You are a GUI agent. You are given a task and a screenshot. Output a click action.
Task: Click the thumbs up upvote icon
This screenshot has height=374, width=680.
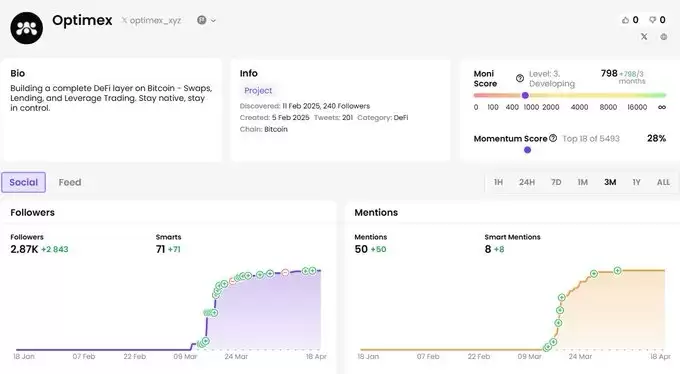tap(625, 20)
